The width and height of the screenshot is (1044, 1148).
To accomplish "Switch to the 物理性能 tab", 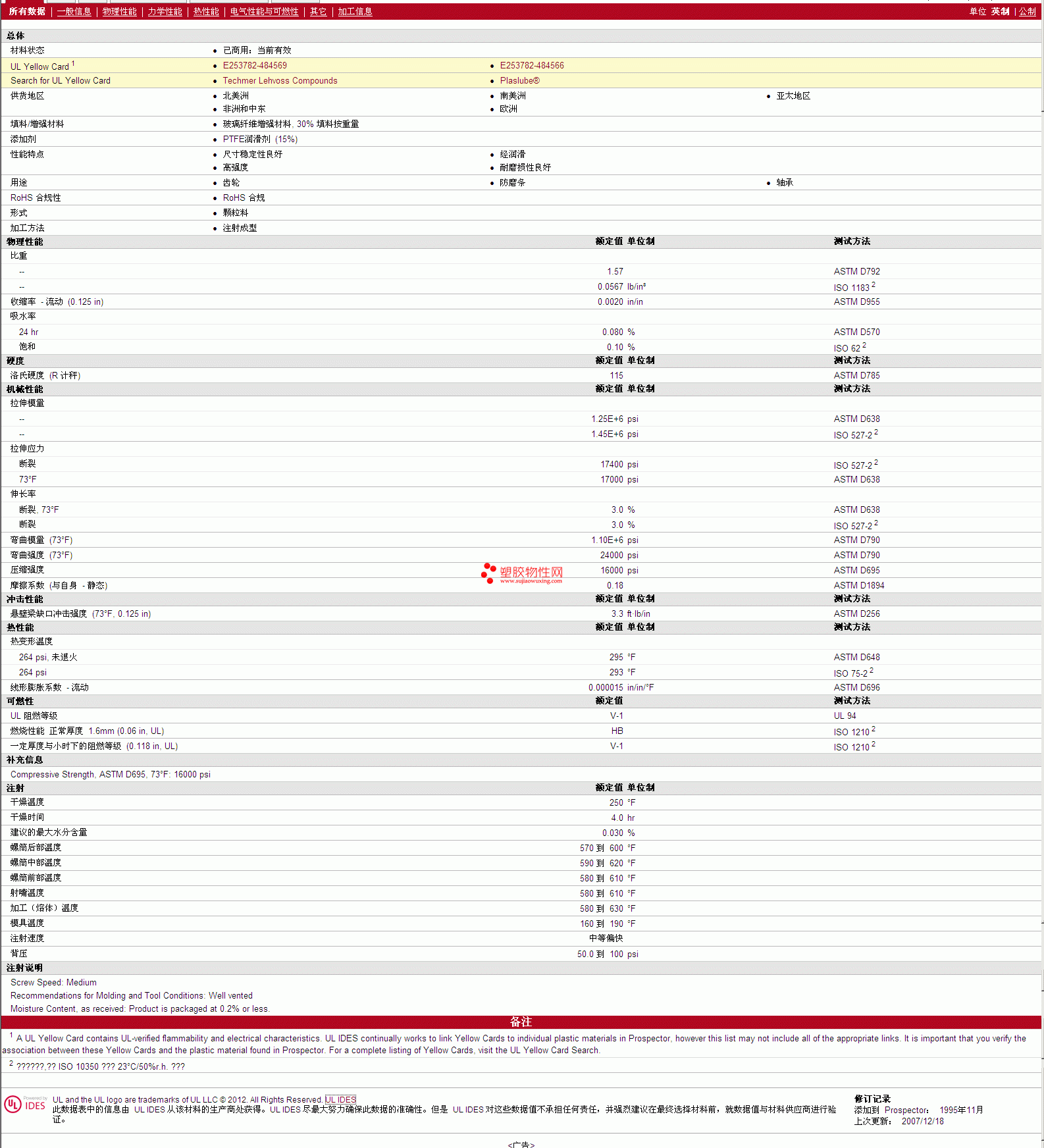I will click(x=119, y=11).
